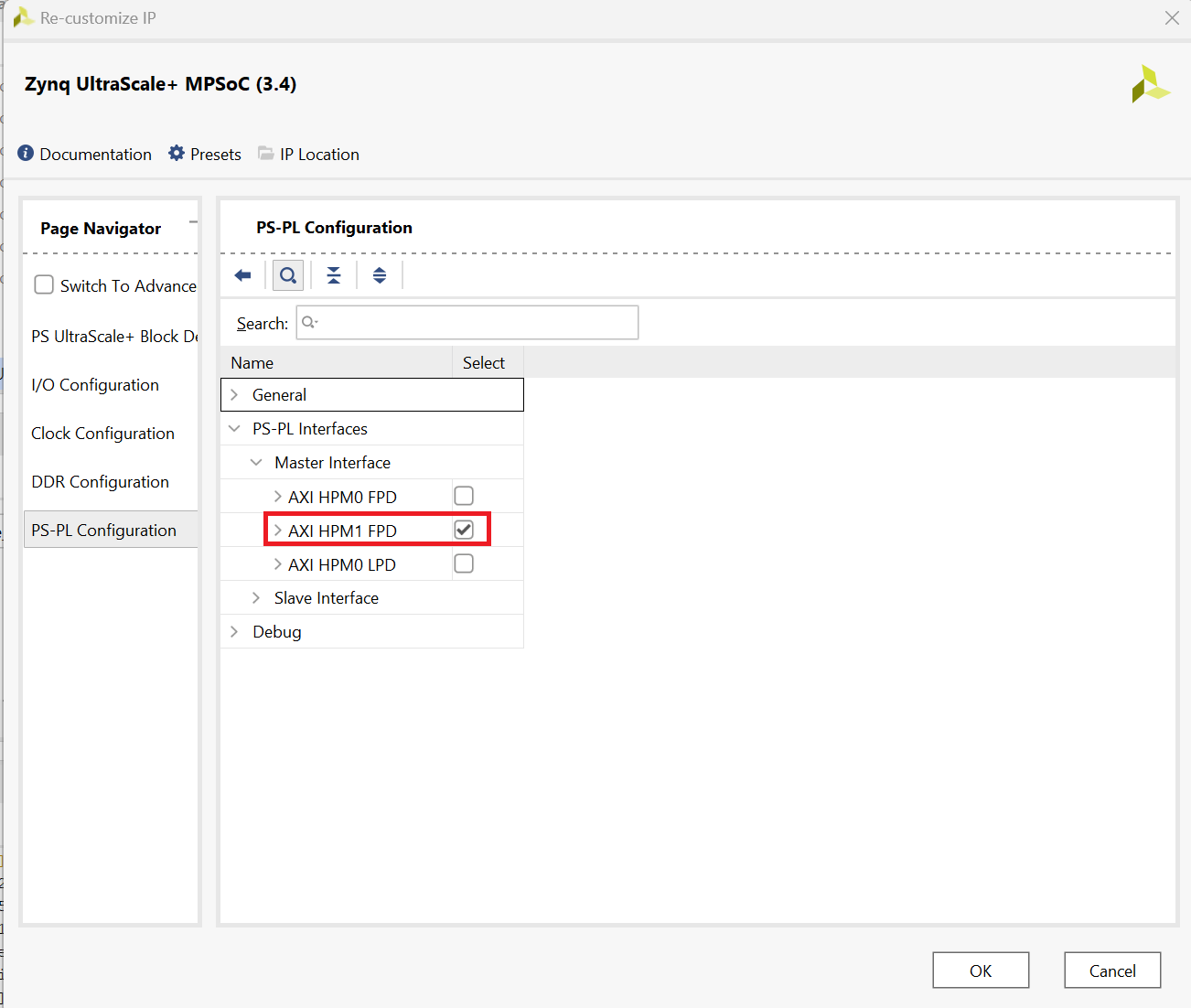The width and height of the screenshot is (1191, 1008).
Task: Expand the AXI HPM0 FPD row
Action: [x=277, y=496]
